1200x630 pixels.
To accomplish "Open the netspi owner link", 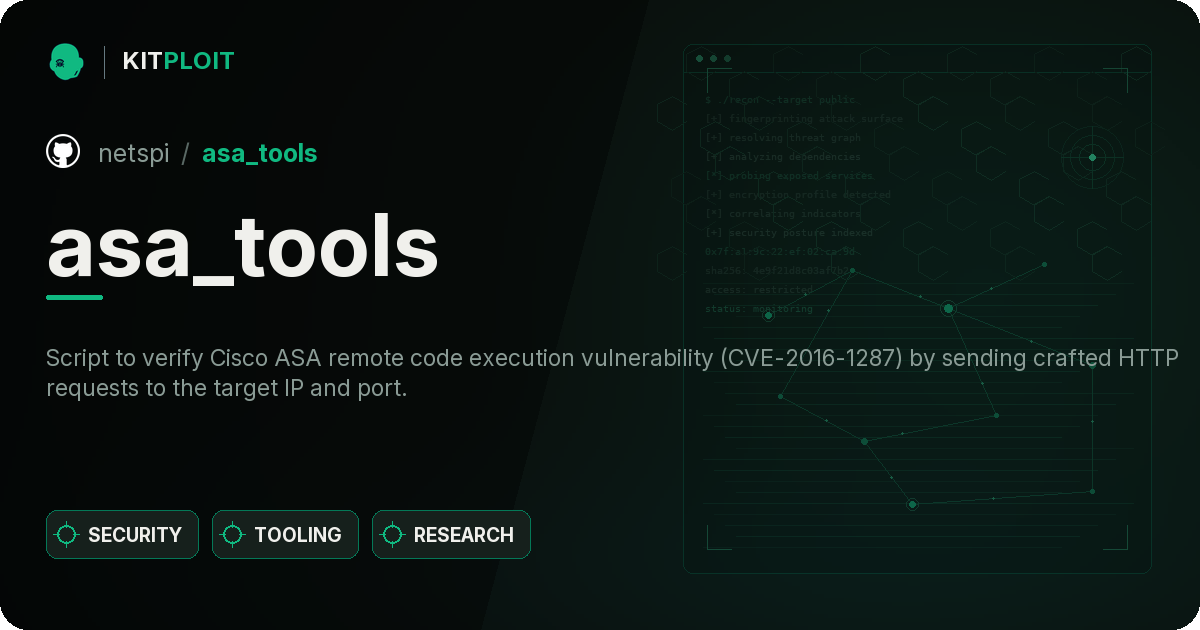I will click(x=134, y=153).
